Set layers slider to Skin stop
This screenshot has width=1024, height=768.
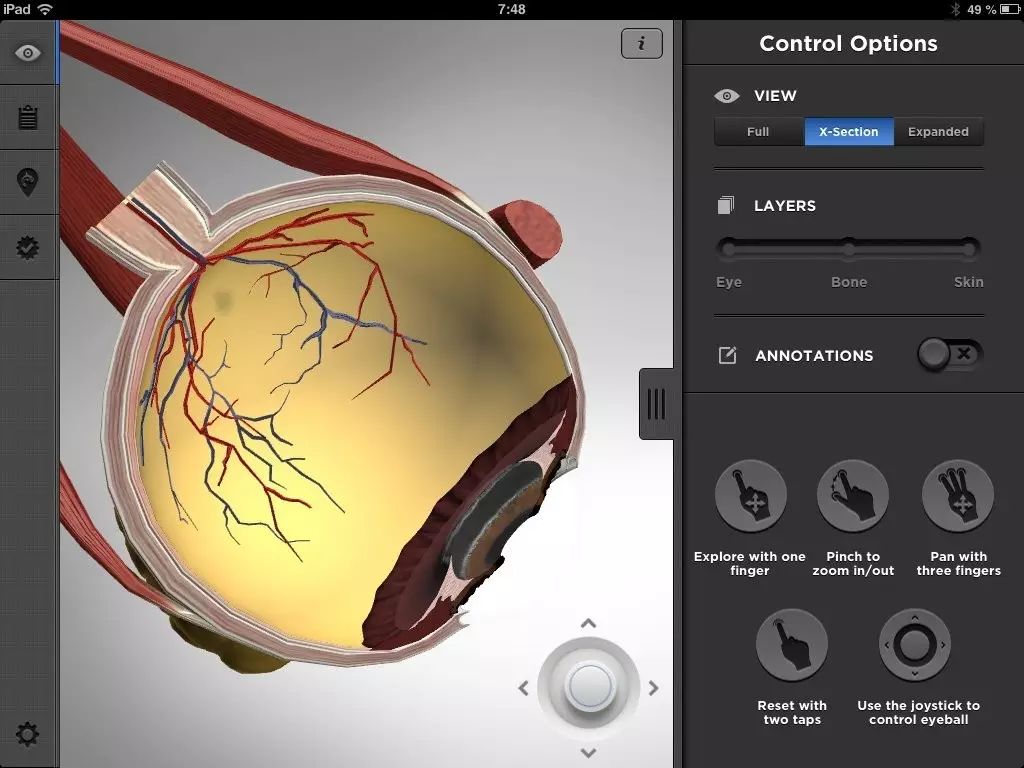(968, 249)
